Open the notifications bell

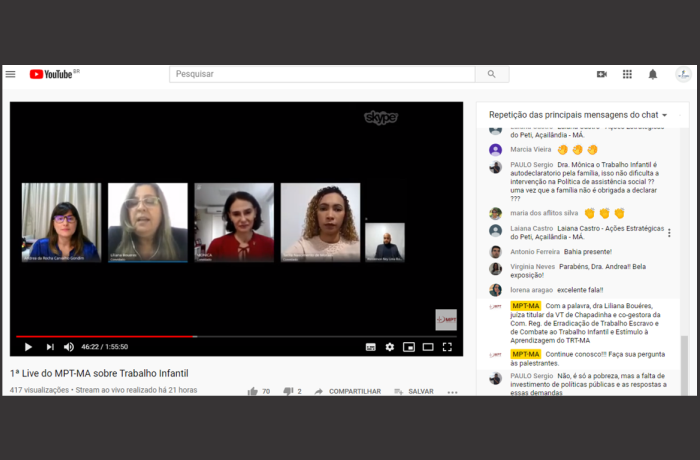653,74
